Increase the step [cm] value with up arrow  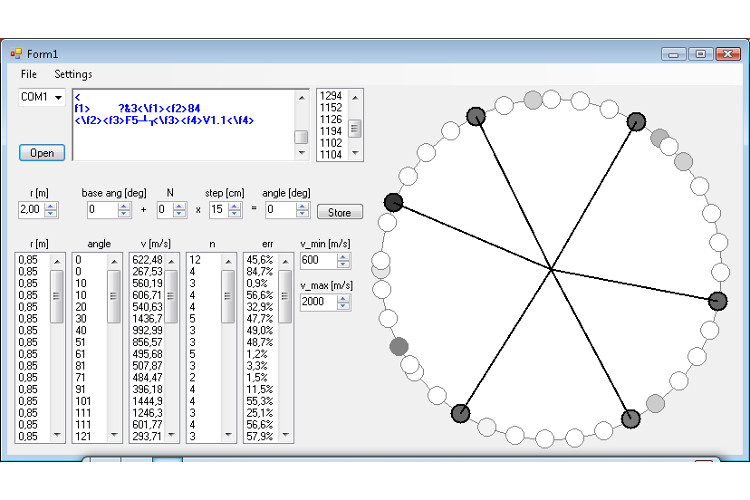235,206
